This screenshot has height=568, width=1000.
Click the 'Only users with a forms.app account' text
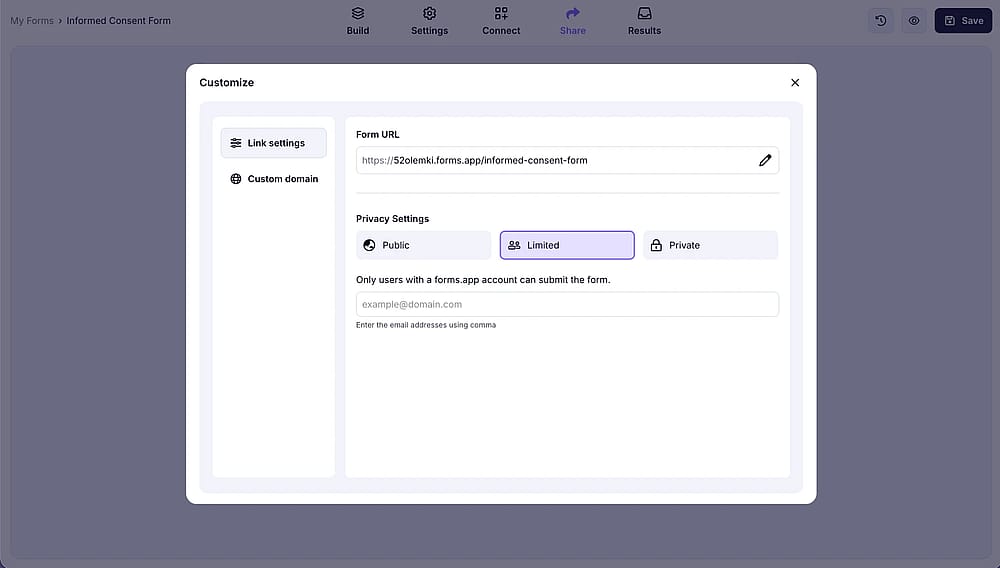[x=483, y=280]
